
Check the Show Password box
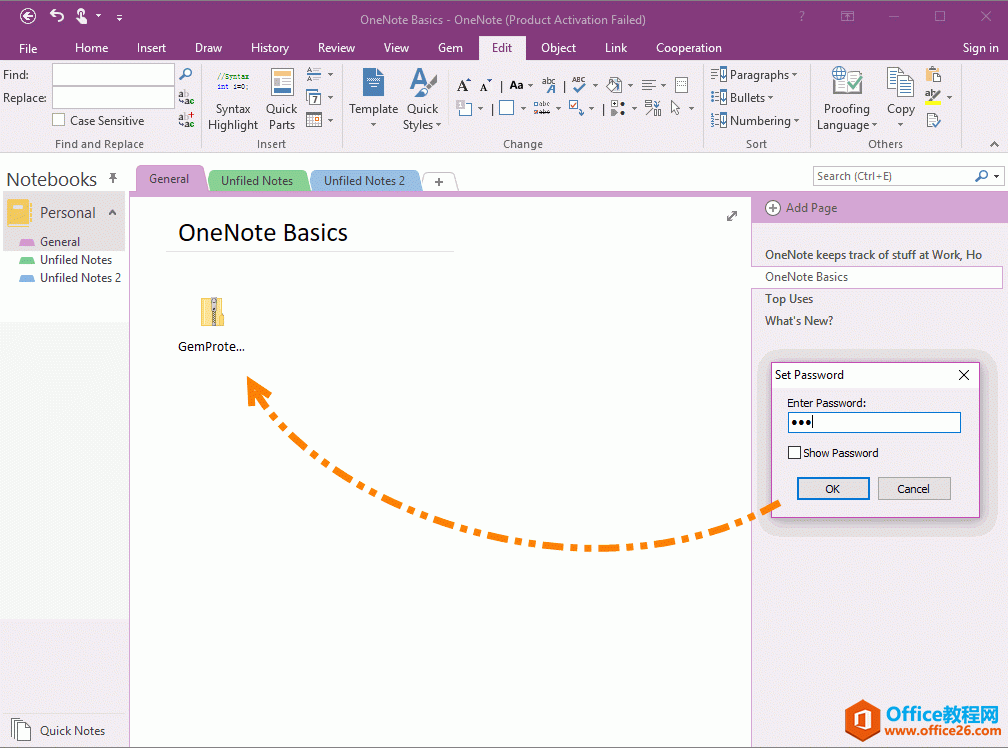[x=795, y=453]
